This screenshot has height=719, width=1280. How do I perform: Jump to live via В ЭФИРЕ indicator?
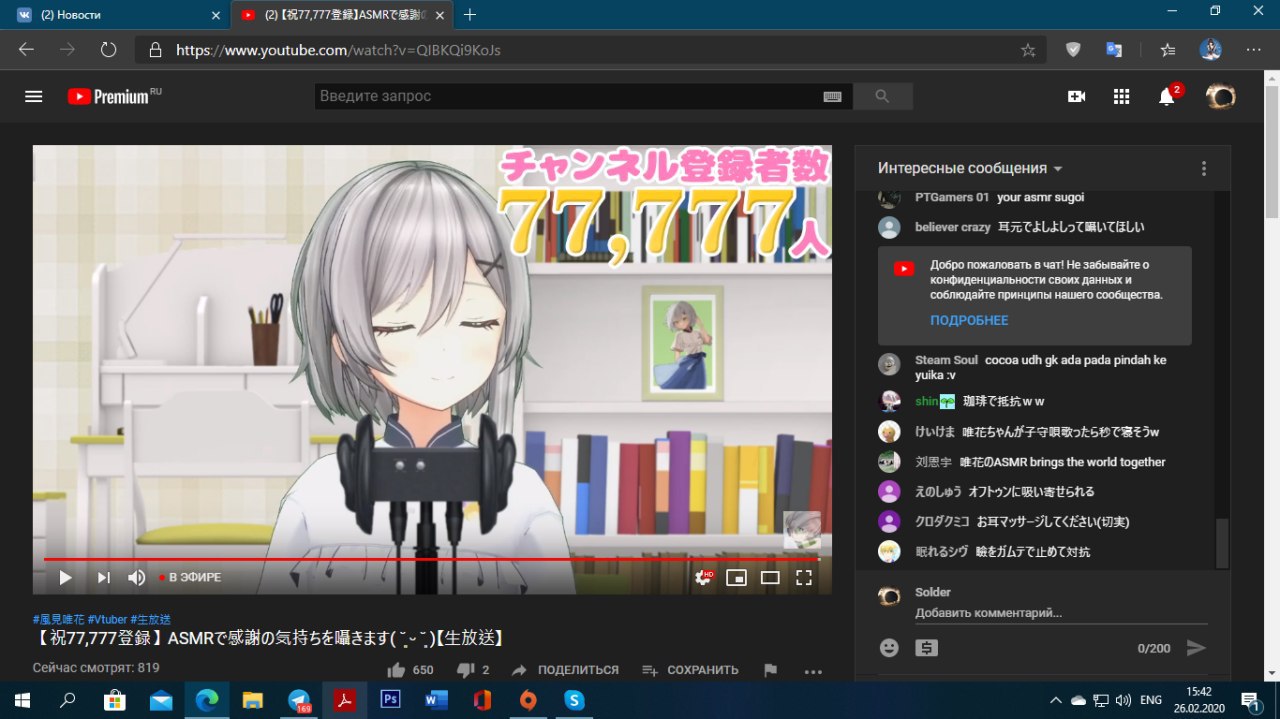190,577
